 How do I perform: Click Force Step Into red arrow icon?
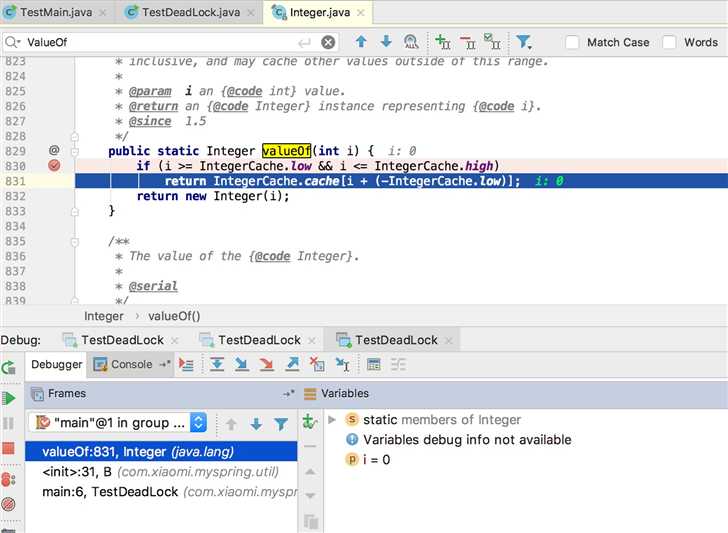pos(267,364)
